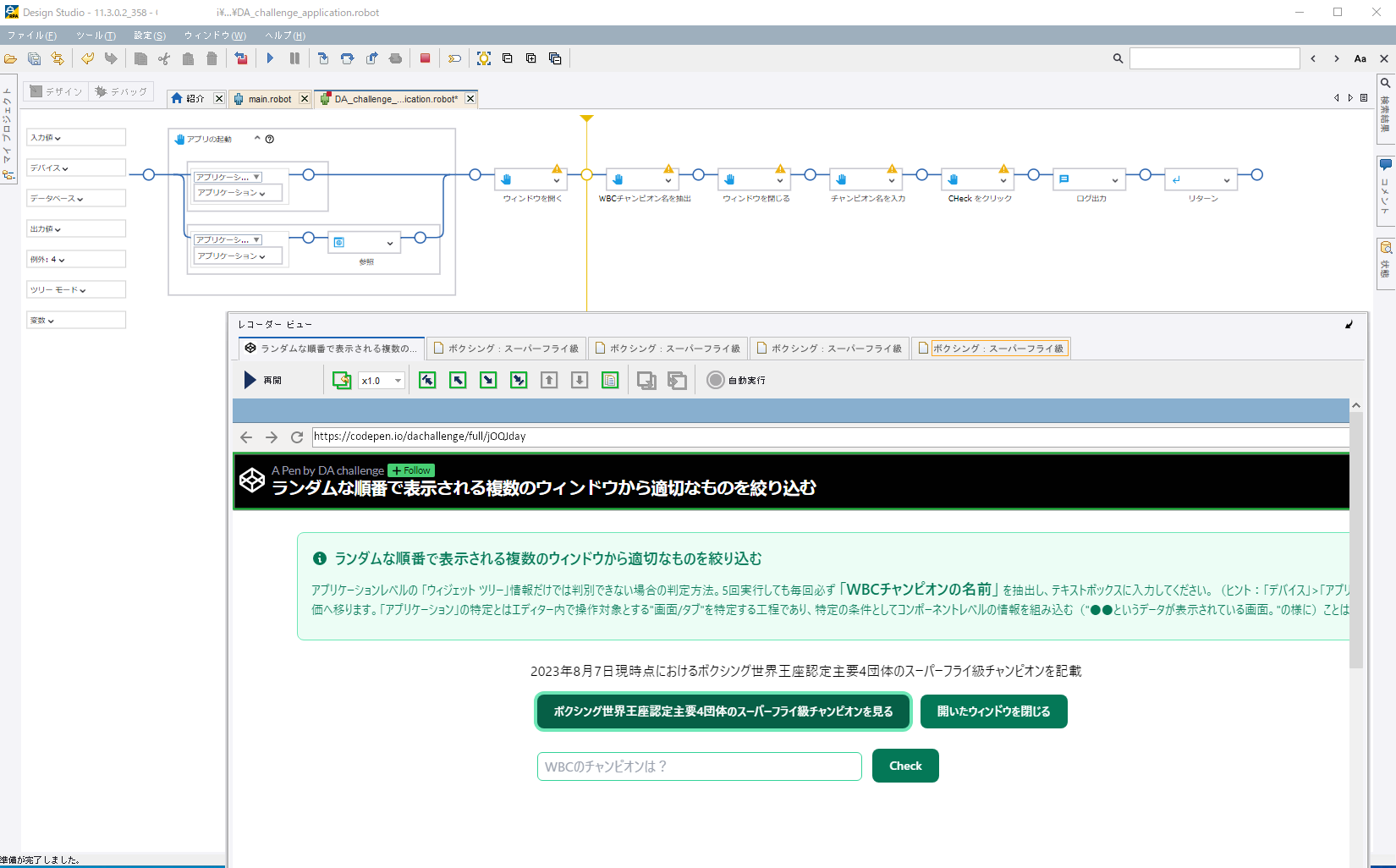The image size is (1396, 868).
Task: Open the 設定 menu
Action: [150, 36]
